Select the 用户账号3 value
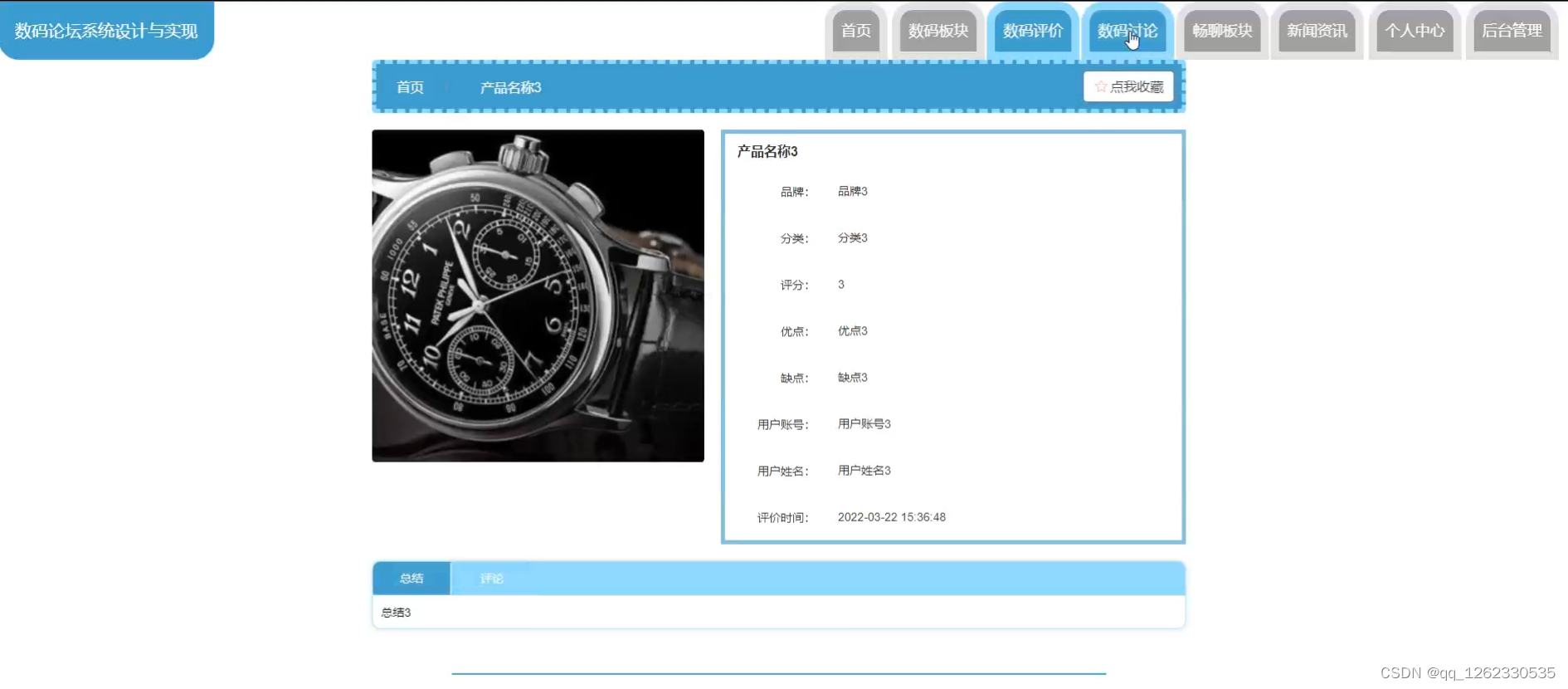The height and width of the screenshot is (689, 1568). (x=864, y=423)
